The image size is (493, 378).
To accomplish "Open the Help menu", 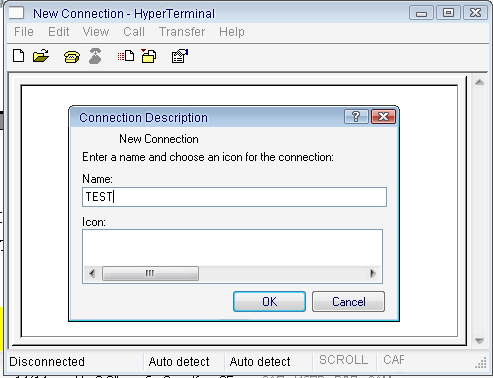I will (232, 32).
